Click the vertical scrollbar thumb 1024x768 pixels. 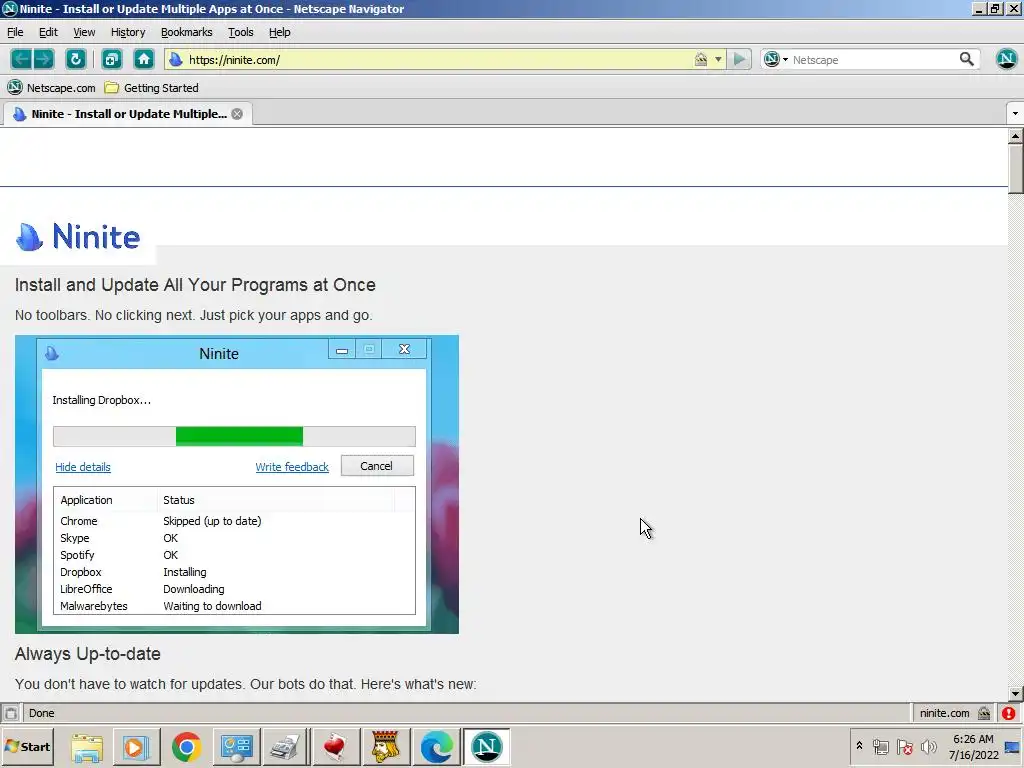coord(1015,168)
